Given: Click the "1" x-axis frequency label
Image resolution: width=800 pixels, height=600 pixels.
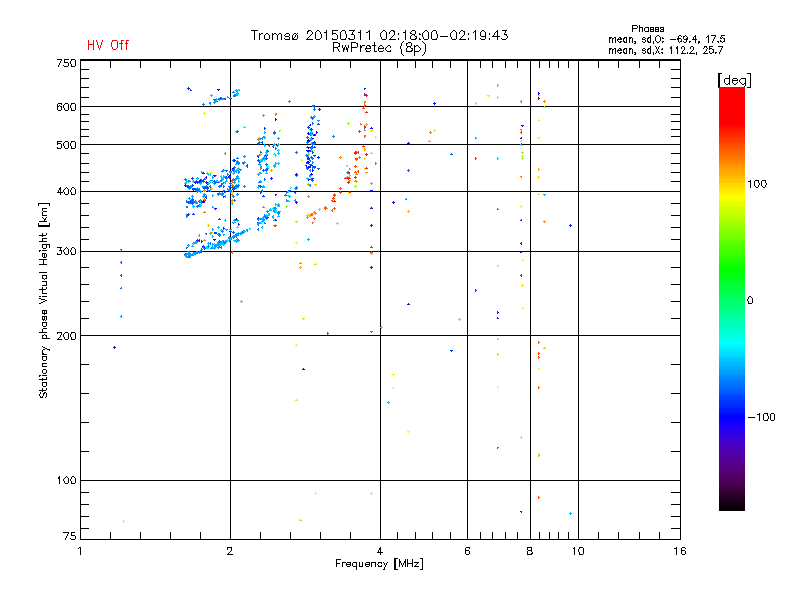Looking at the screenshot, I should tap(80, 551).
